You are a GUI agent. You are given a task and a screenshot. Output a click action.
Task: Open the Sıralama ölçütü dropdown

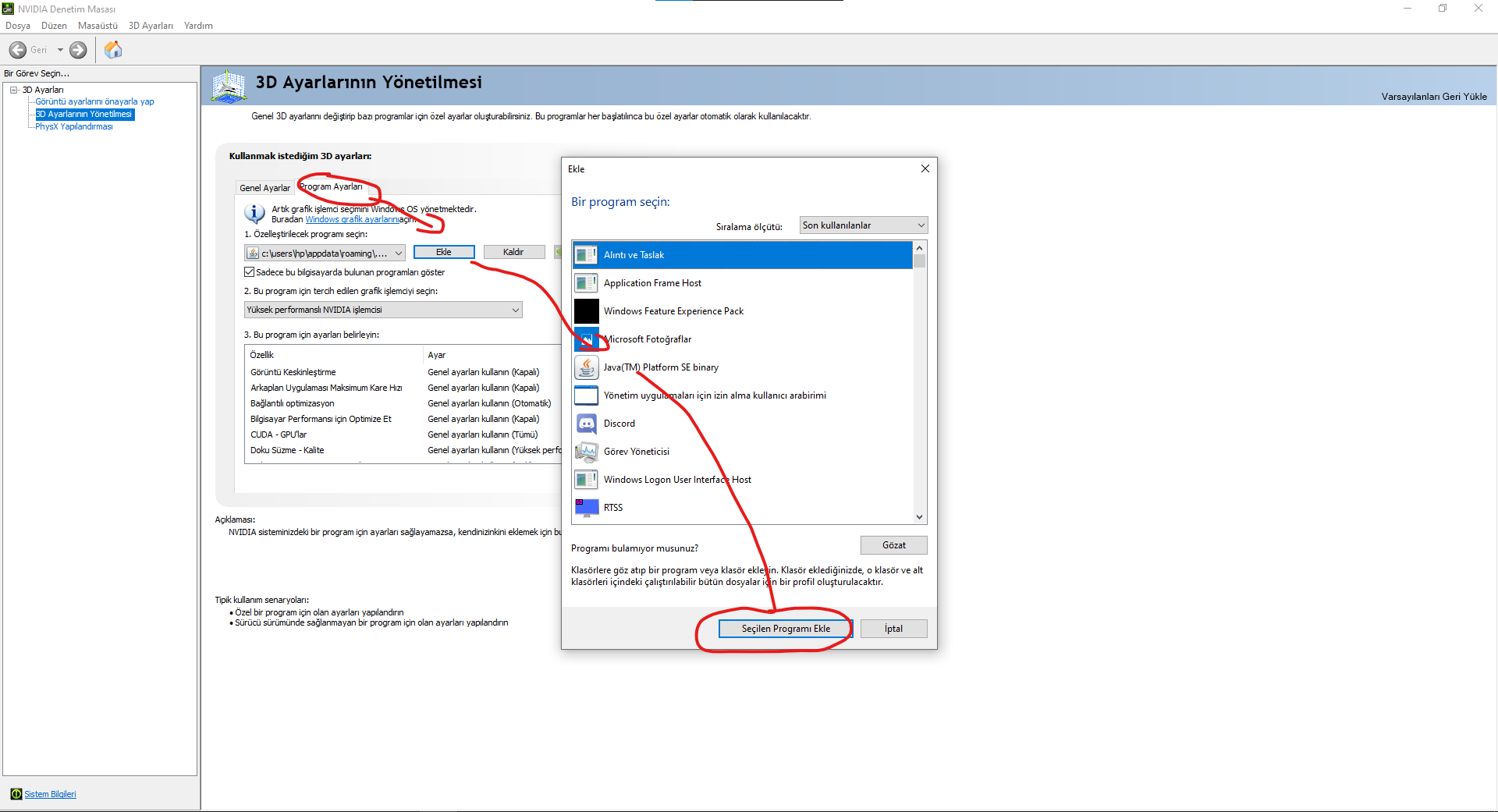point(864,225)
